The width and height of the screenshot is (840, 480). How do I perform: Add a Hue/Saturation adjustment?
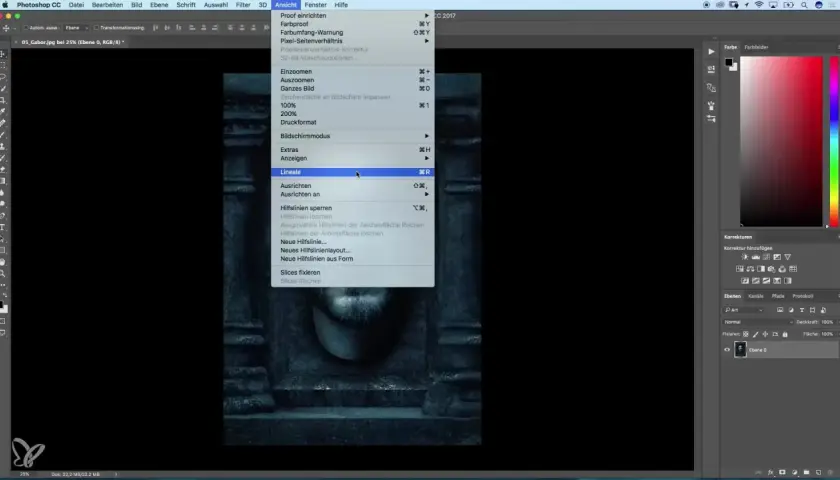pyautogui.click(x=740, y=269)
